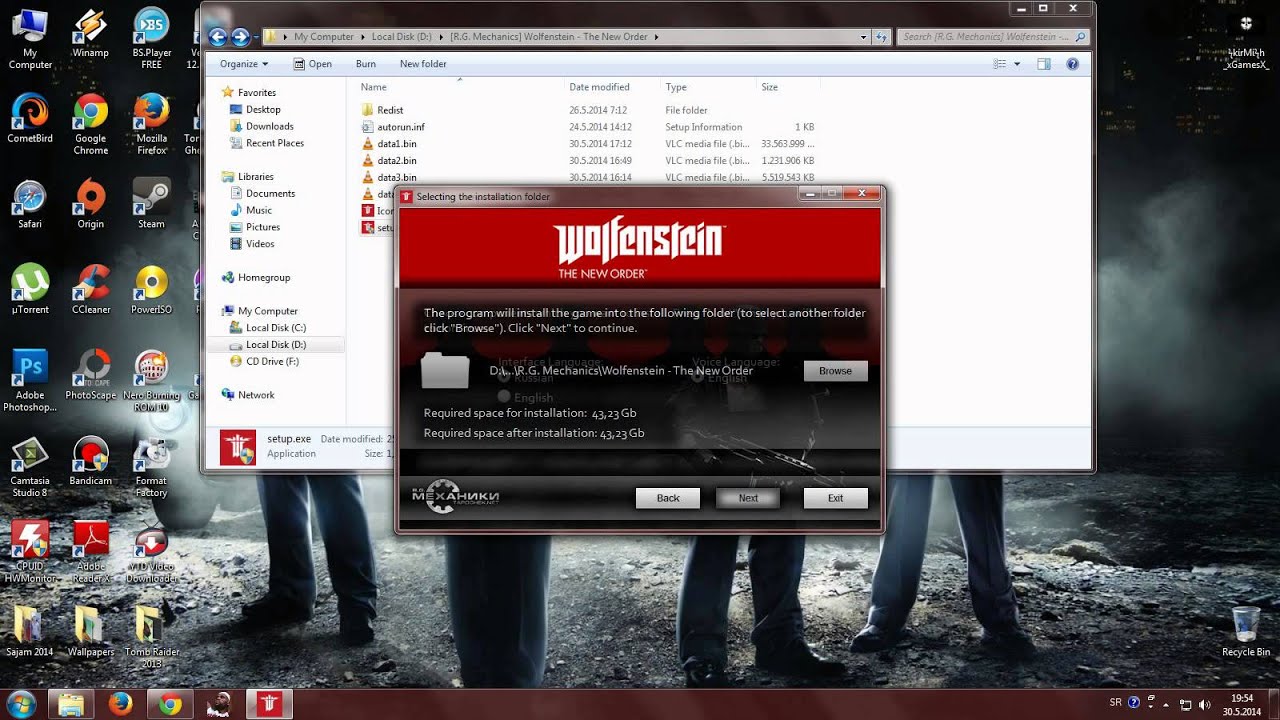Launch Camtasia Studio 8 shortcut

[x=30, y=467]
